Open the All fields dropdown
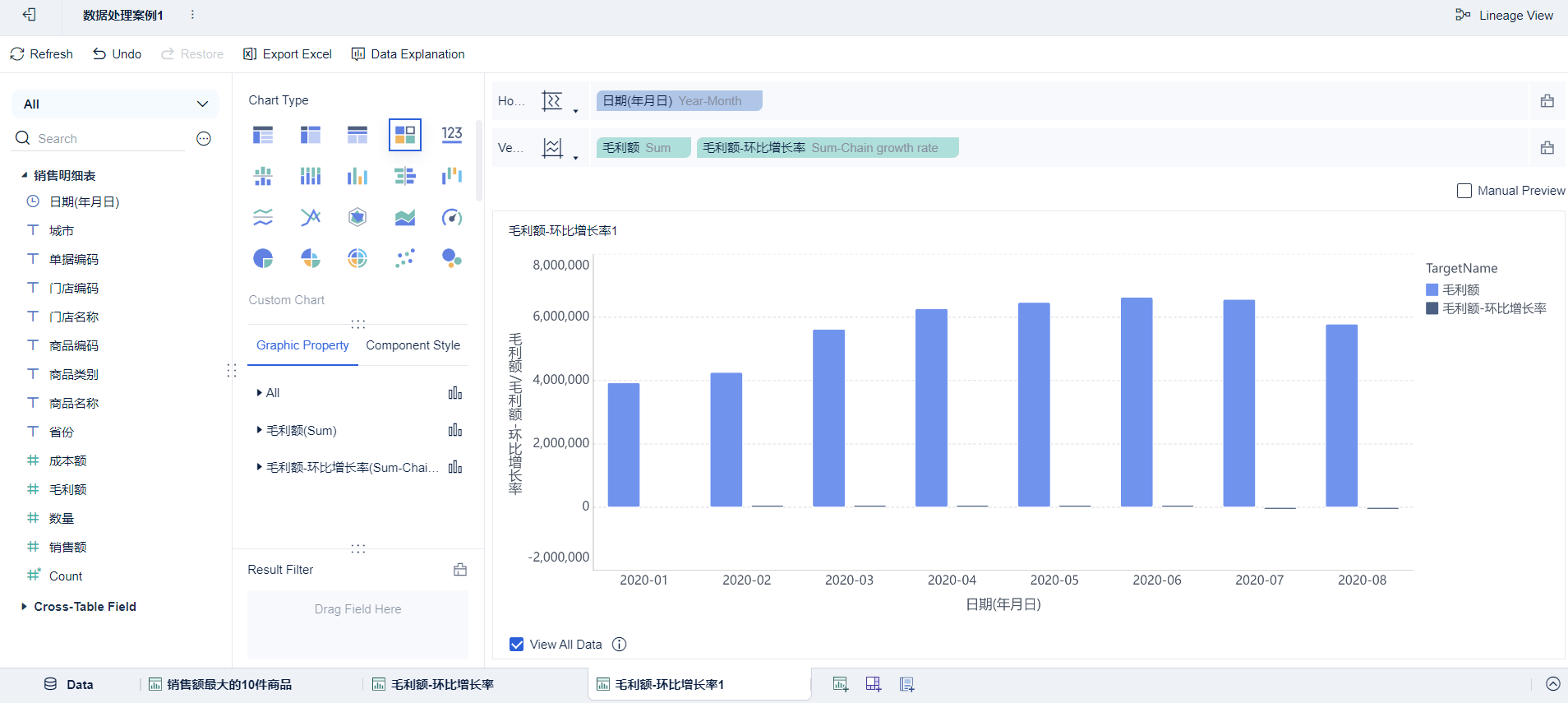The height and width of the screenshot is (703, 1568). point(115,104)
